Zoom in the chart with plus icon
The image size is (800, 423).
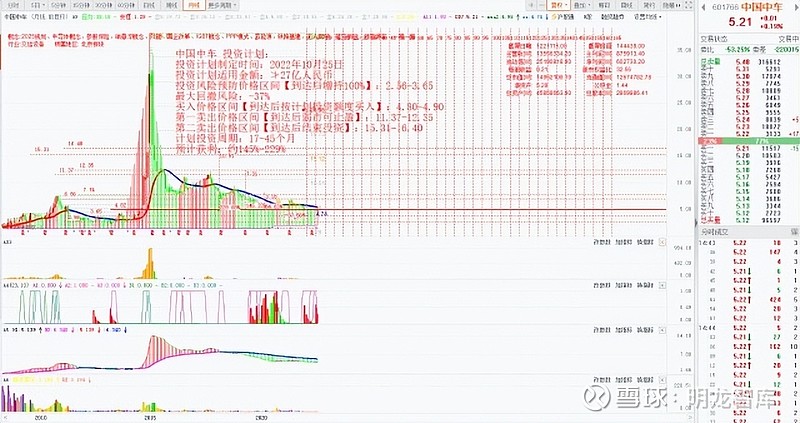coord(532,5)
